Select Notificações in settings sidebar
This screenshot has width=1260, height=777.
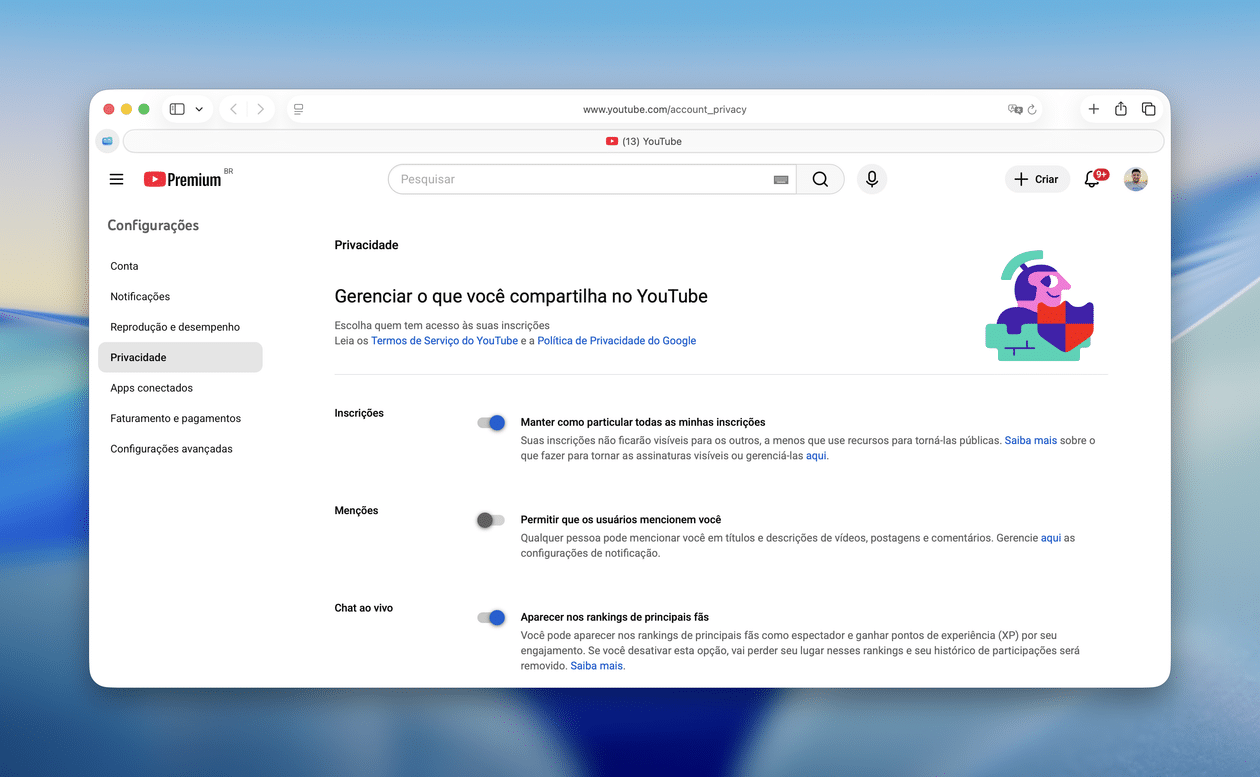140,297
